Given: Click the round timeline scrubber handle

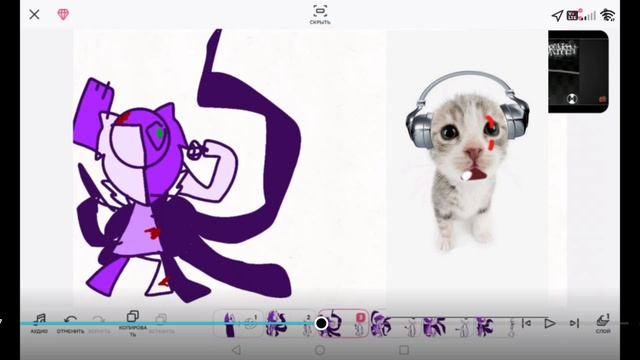Looking at the screenshot, I should pyautogui.click(x=321, y=323).
